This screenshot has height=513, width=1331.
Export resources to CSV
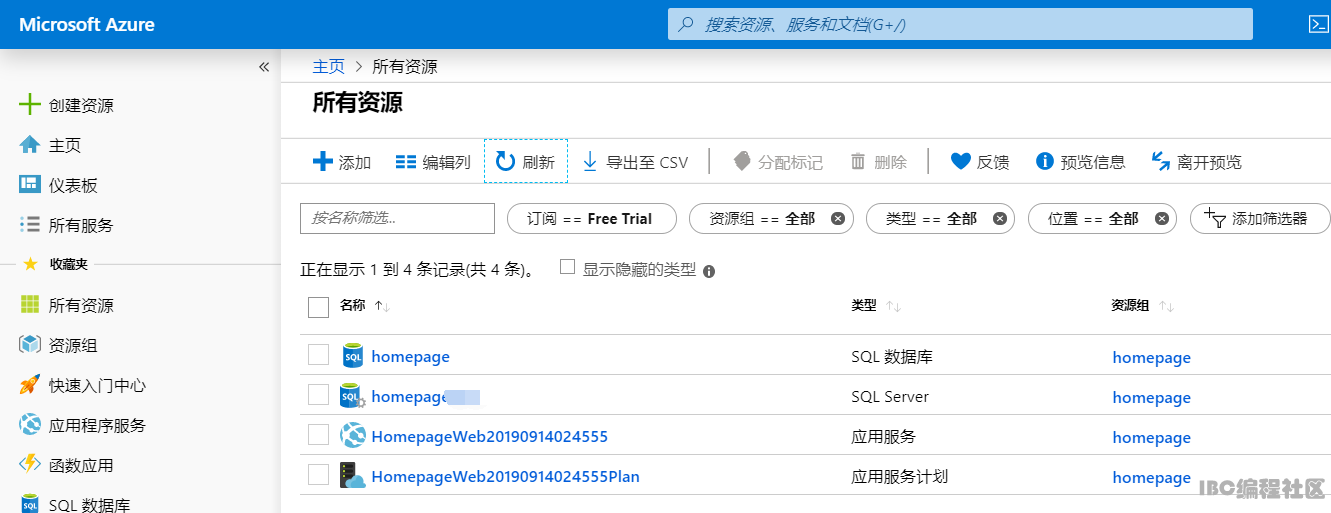point(635,162)
